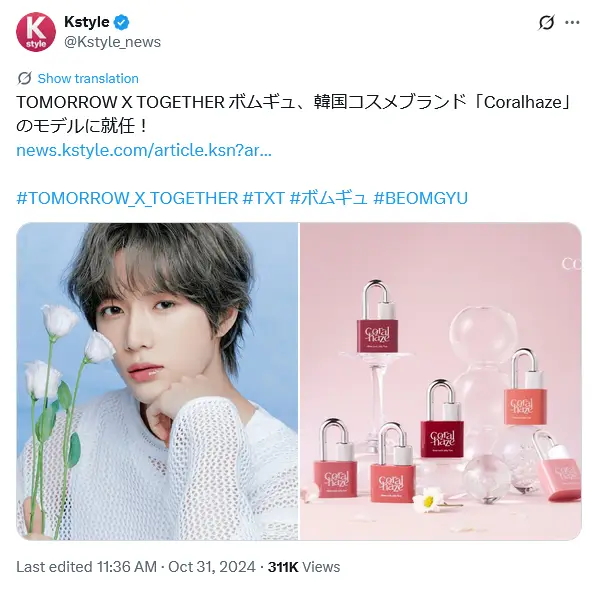
Task: Open hashtag #TOMORROW_X_TOGETHER
Action: (x=127, y=198)
